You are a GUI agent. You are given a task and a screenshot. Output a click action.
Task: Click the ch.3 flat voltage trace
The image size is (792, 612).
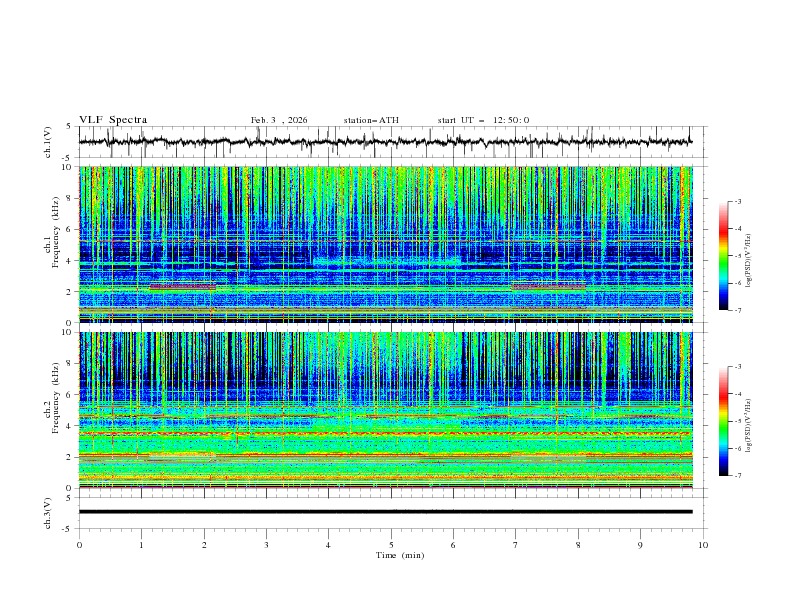pos(385,512)
